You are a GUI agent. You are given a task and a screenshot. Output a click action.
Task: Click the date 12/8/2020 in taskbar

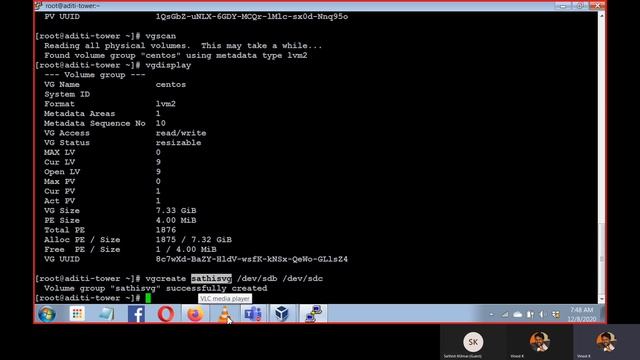pos(582,319)
